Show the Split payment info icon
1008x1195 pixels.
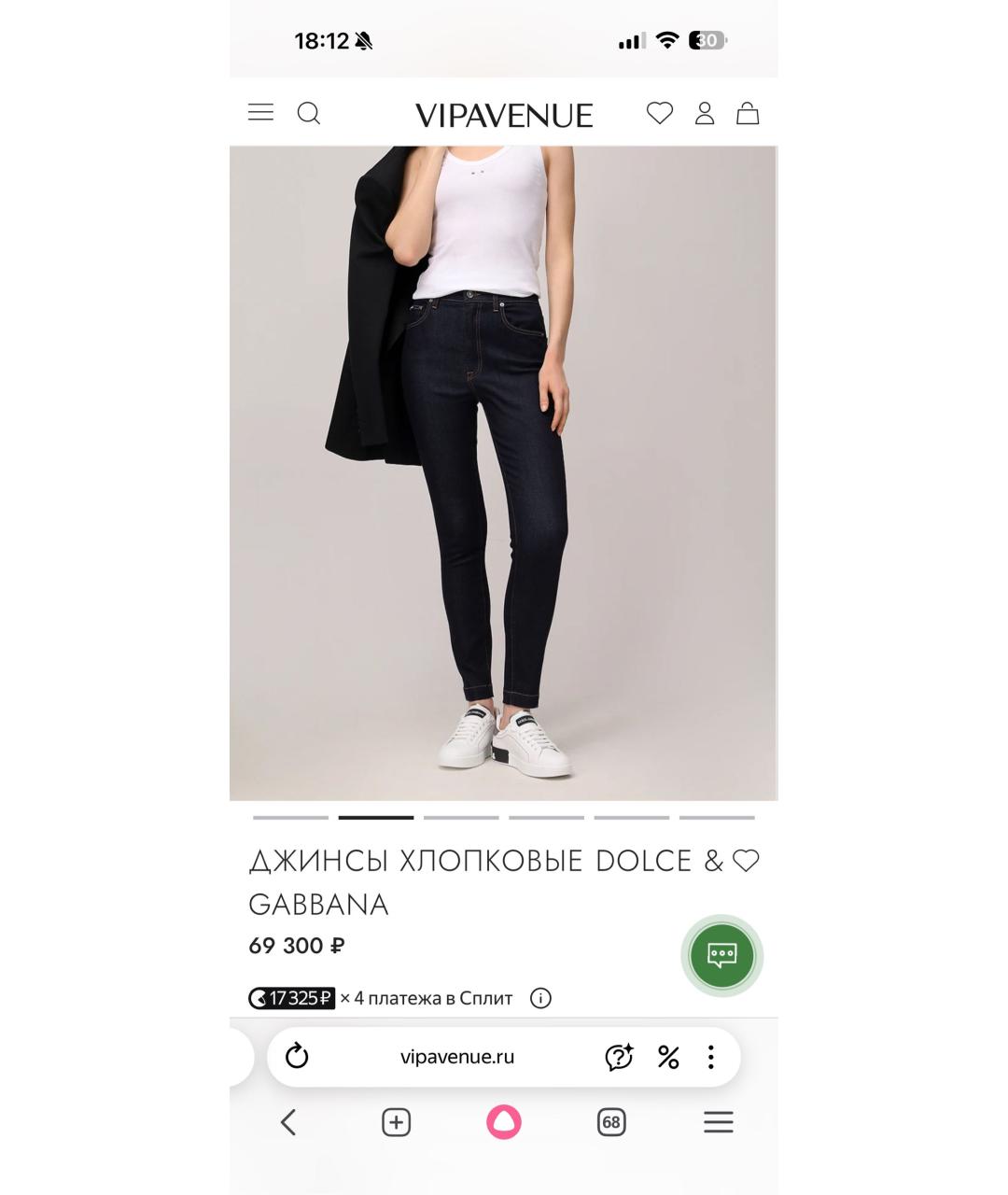540,998
